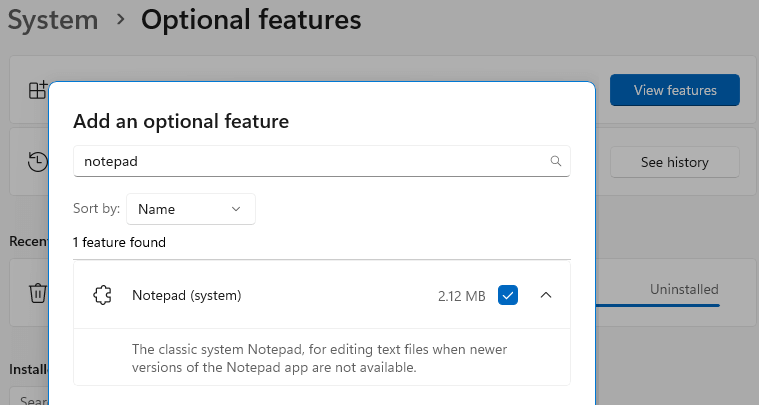Click the history clock icon beside See history
This screenshot has width=759, height=405.
[38, 162]
